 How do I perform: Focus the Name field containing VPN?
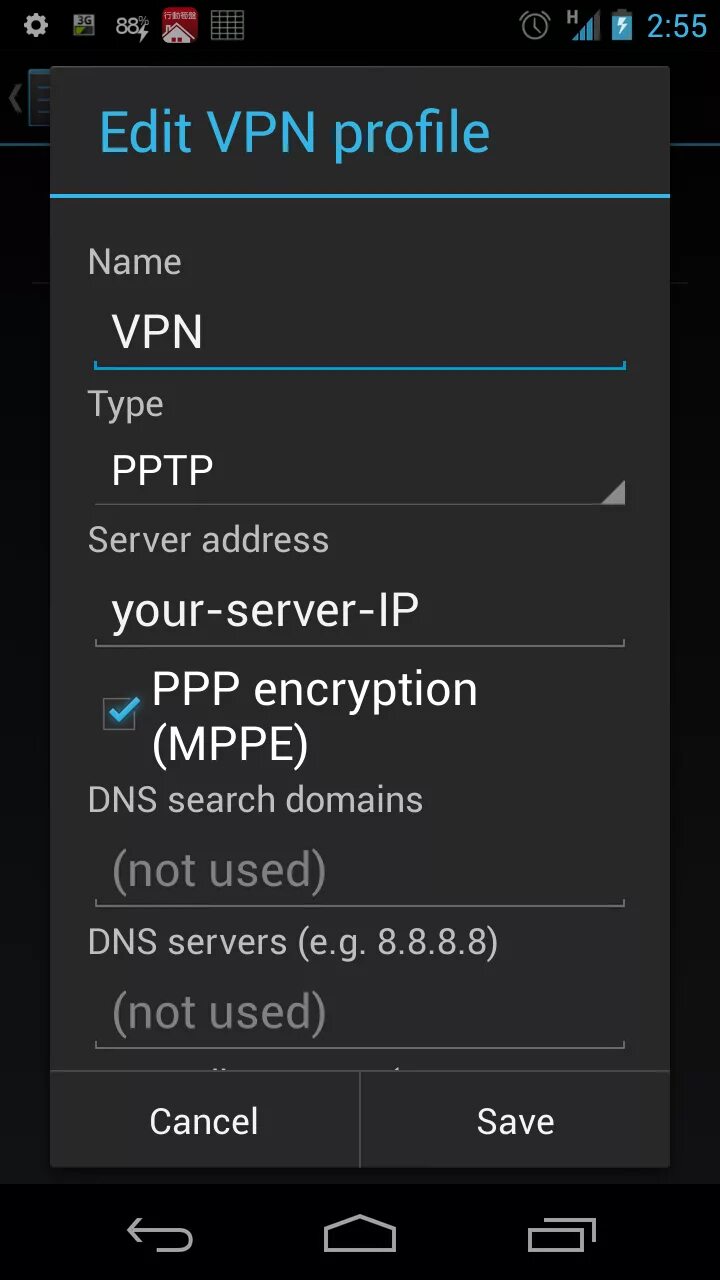pyautogui.click(x=360, y=333)
